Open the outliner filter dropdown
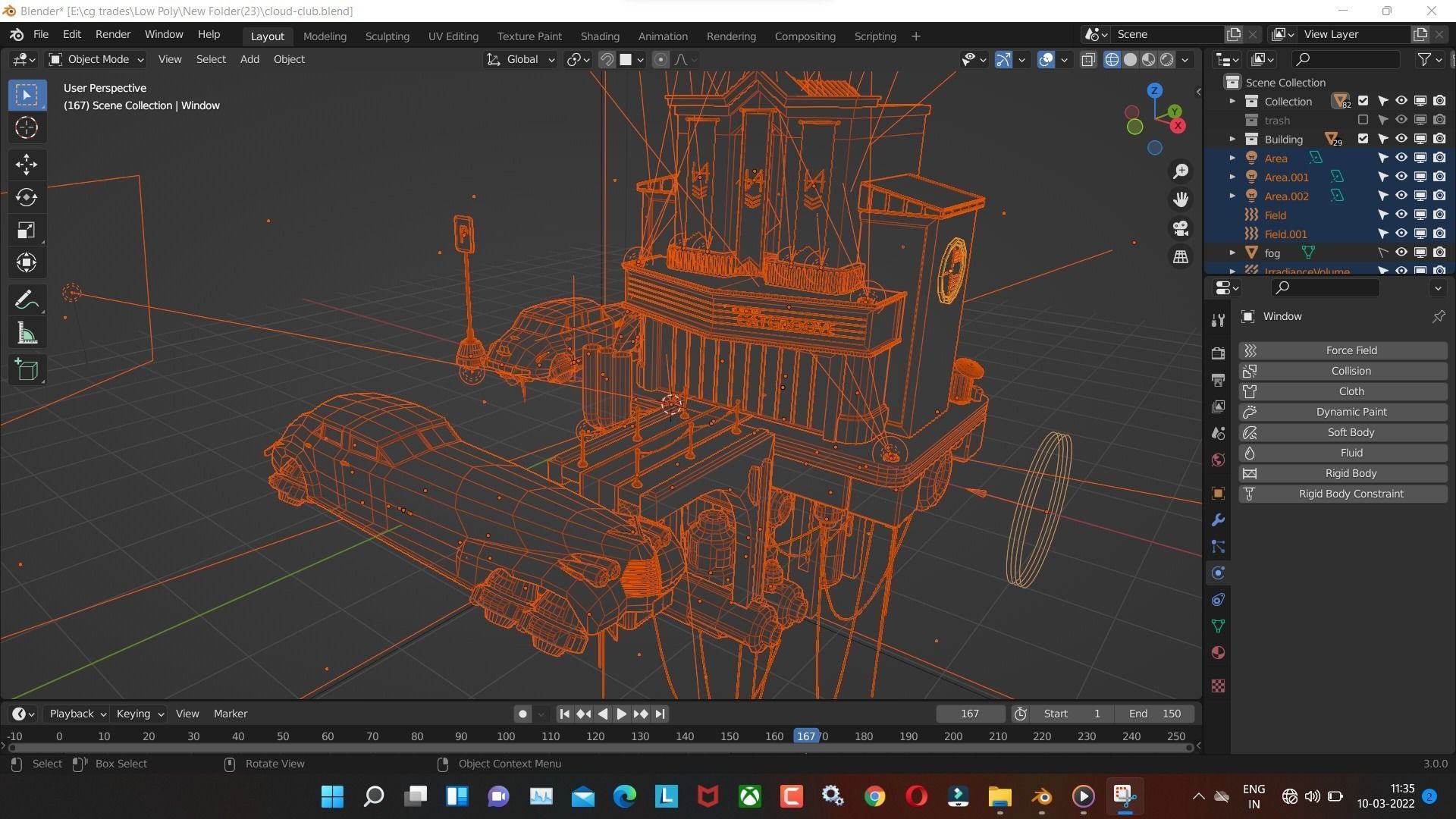 pos(1429,59)
